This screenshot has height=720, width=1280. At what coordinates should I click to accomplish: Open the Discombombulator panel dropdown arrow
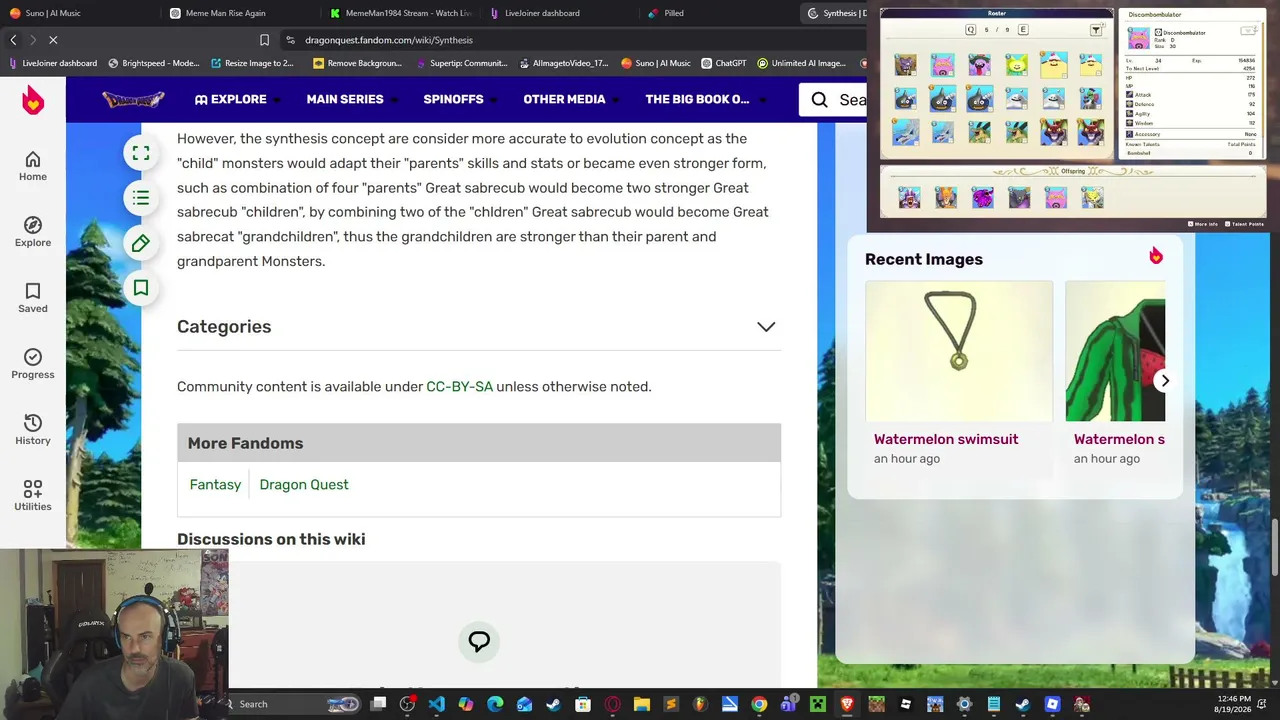(x=1249, y=31)
